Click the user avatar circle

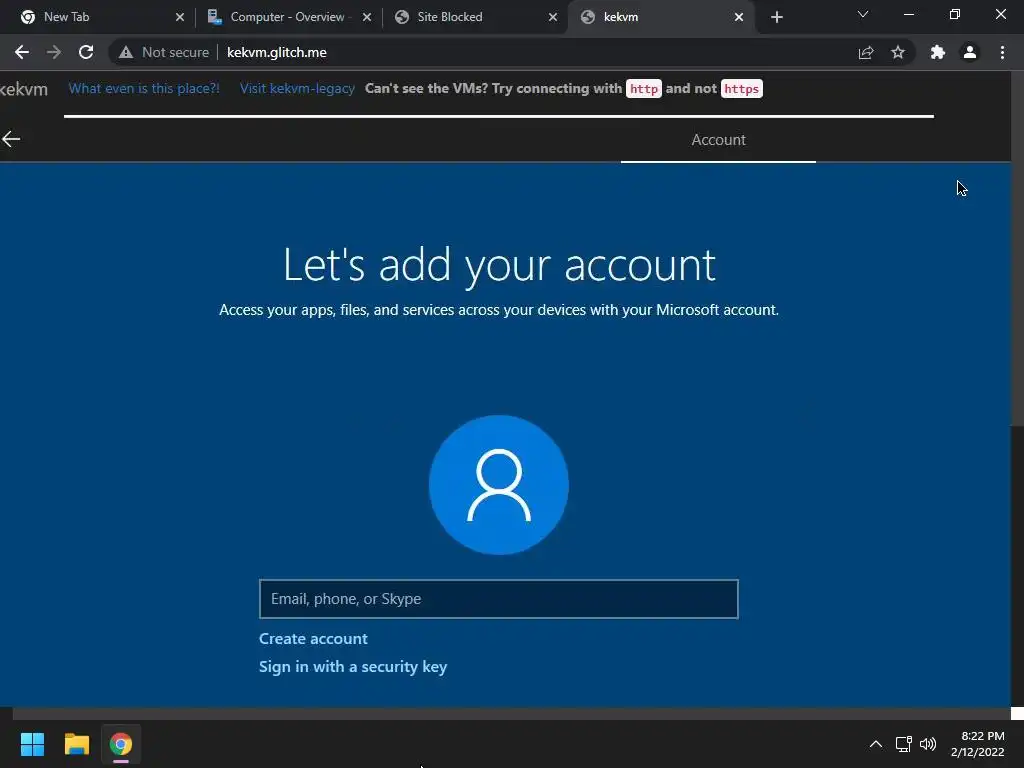pos(499,485)
